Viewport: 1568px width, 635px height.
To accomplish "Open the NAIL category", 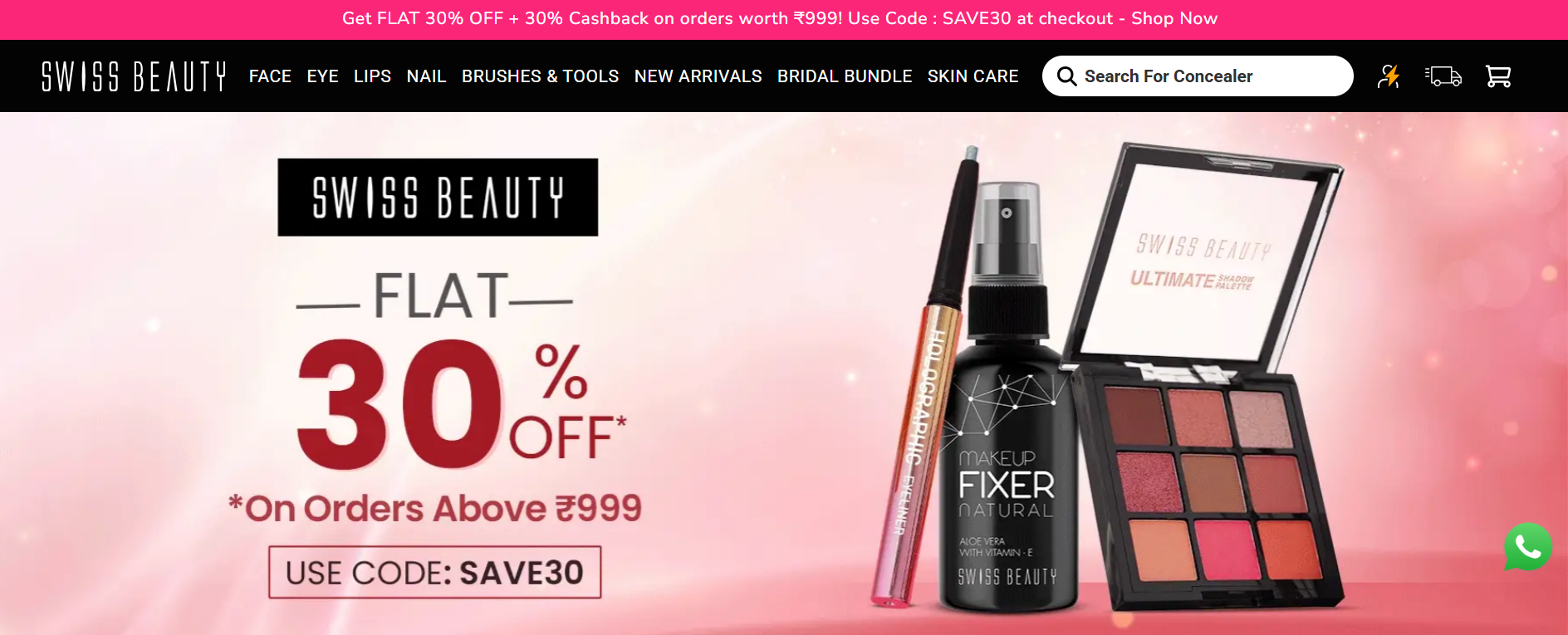I will tap(426, 76).
